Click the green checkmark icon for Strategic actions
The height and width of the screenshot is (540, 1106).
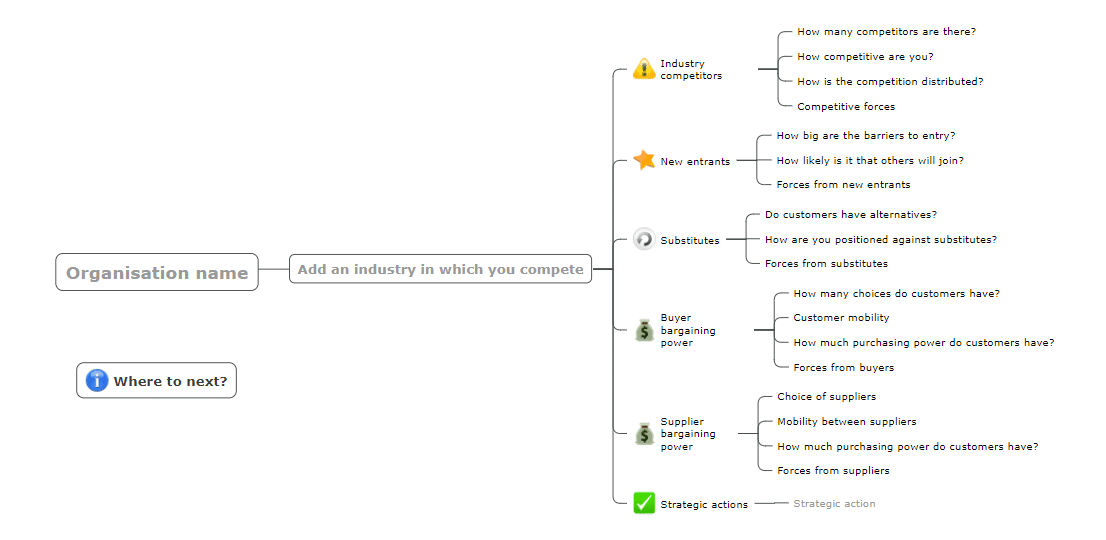click(x=644, y=503)
